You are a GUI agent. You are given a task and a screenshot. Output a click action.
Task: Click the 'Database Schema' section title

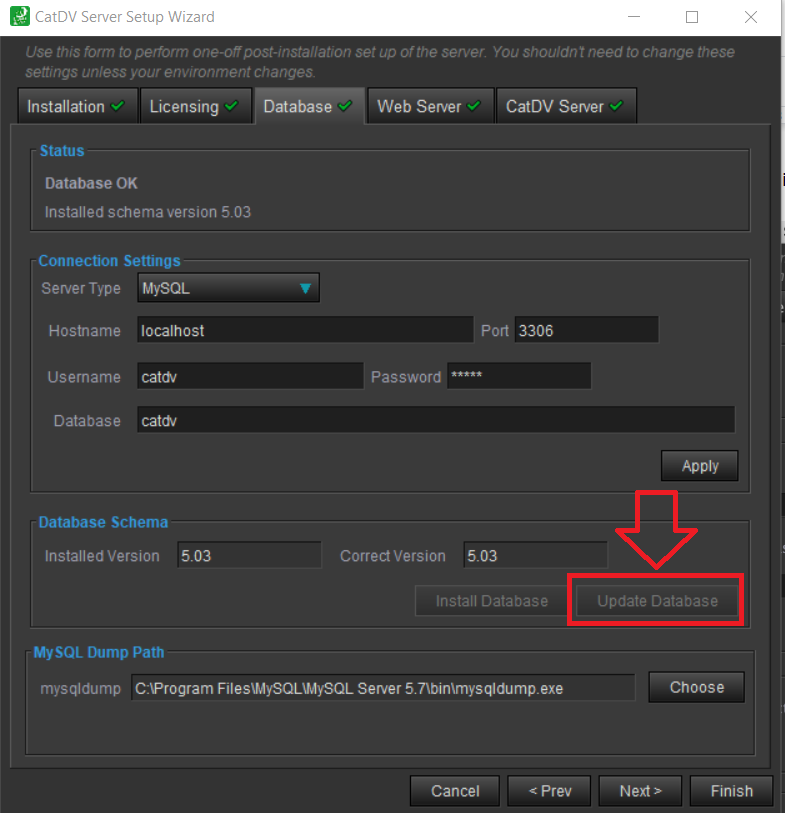click(x=103, y=522)
